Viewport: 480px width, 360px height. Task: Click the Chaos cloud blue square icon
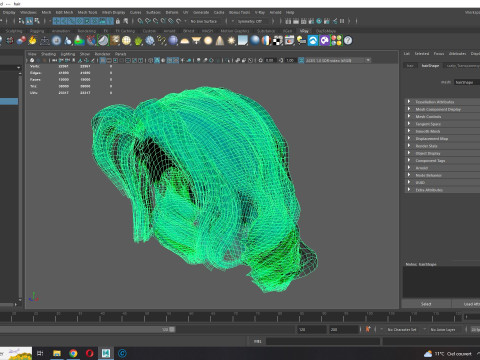[x=313, y=41]
